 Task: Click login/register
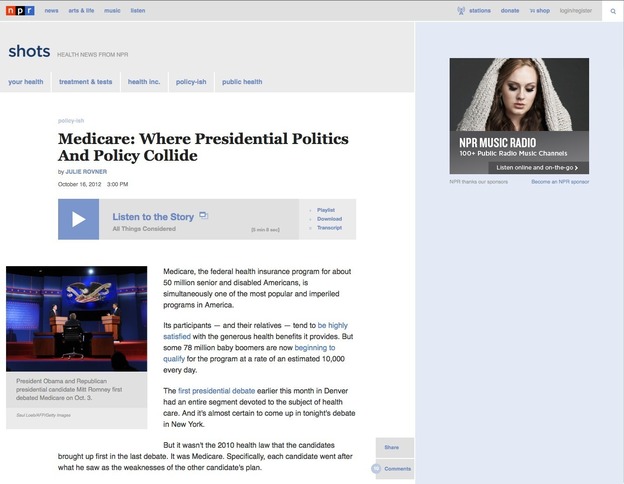pos(575,11)
